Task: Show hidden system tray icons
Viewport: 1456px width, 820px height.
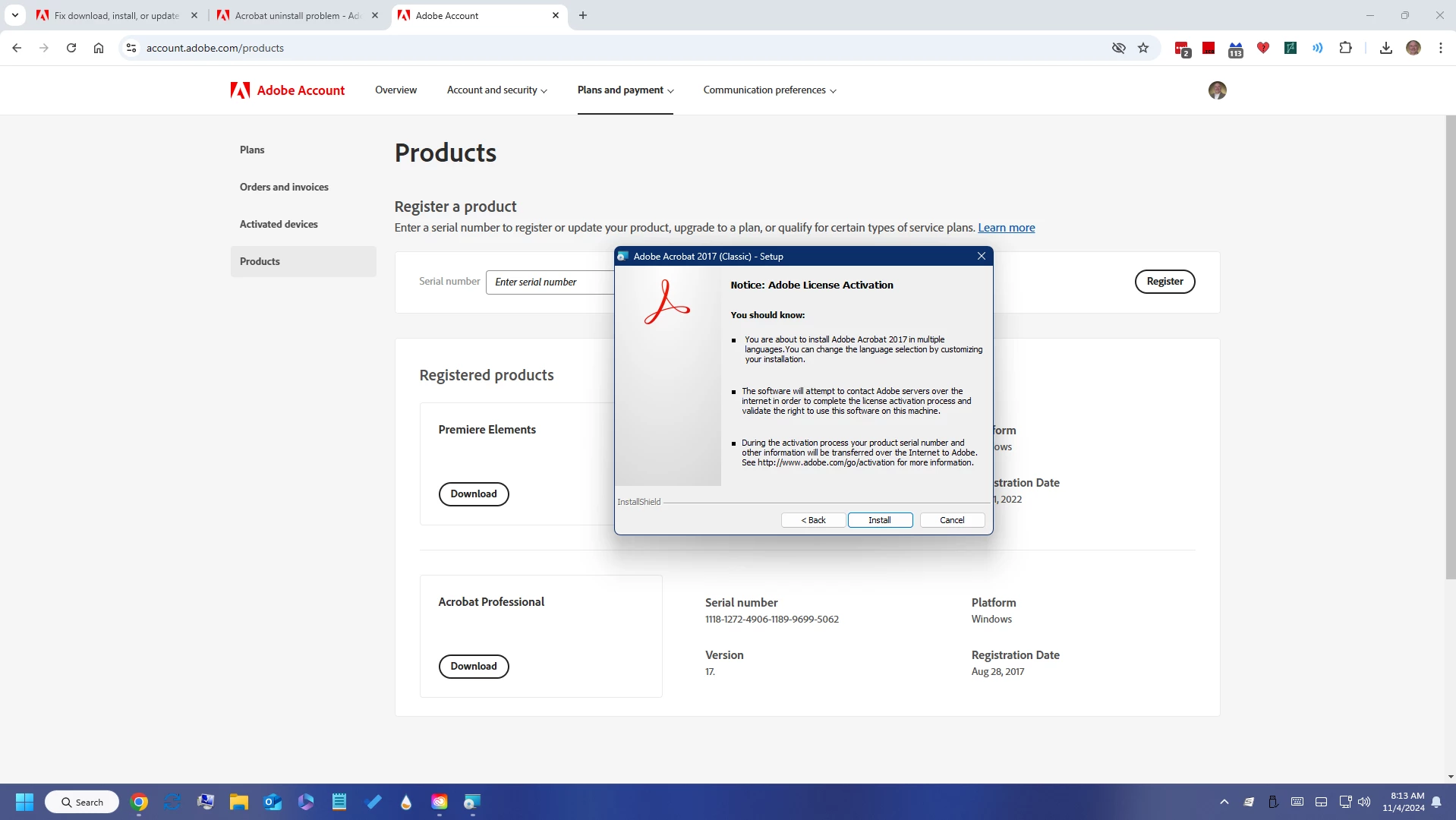Action: point(1224,802)
